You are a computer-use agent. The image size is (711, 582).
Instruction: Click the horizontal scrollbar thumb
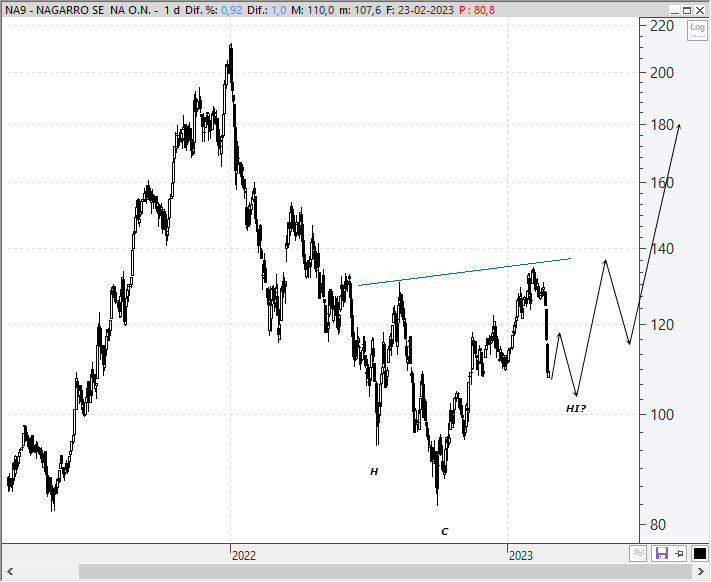click(386, 571)
